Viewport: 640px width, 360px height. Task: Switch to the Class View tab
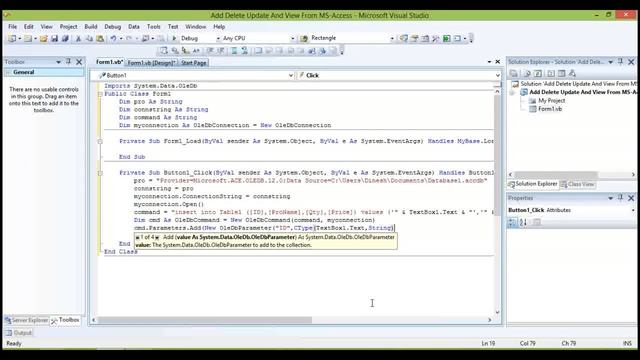click(x=577, y=184)
